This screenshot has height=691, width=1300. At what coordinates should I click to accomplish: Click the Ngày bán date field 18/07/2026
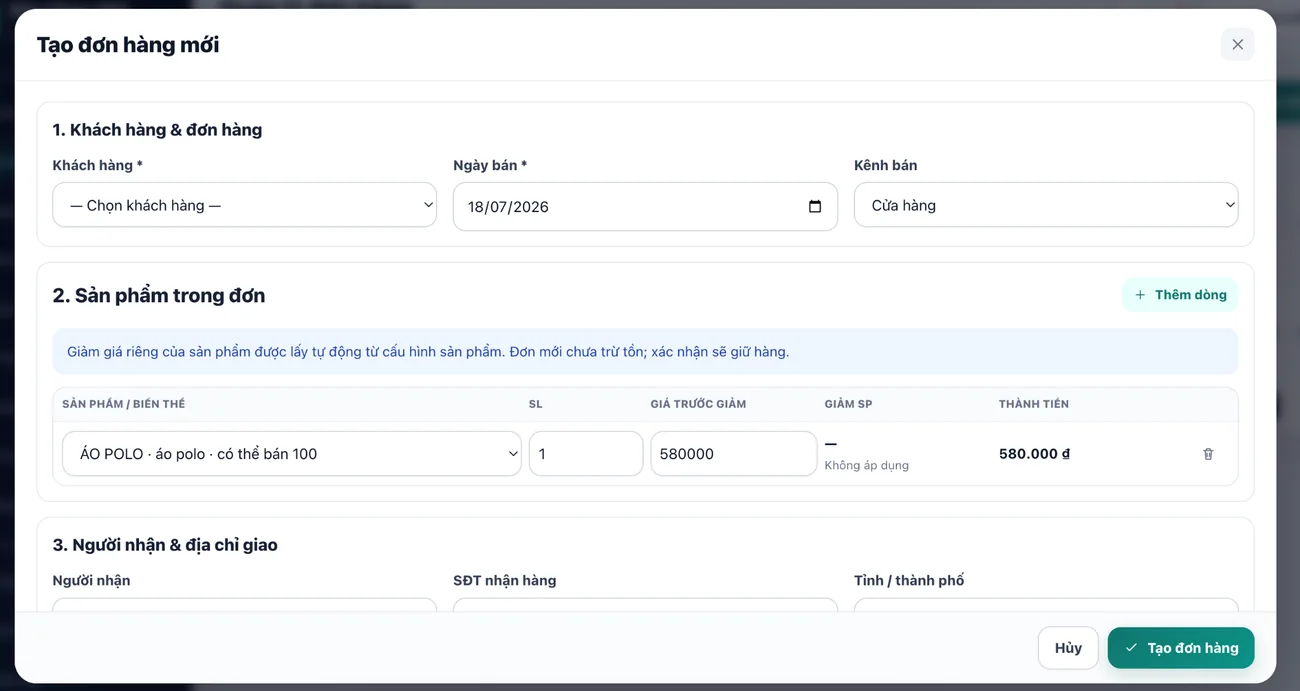[x=645, y=207]
